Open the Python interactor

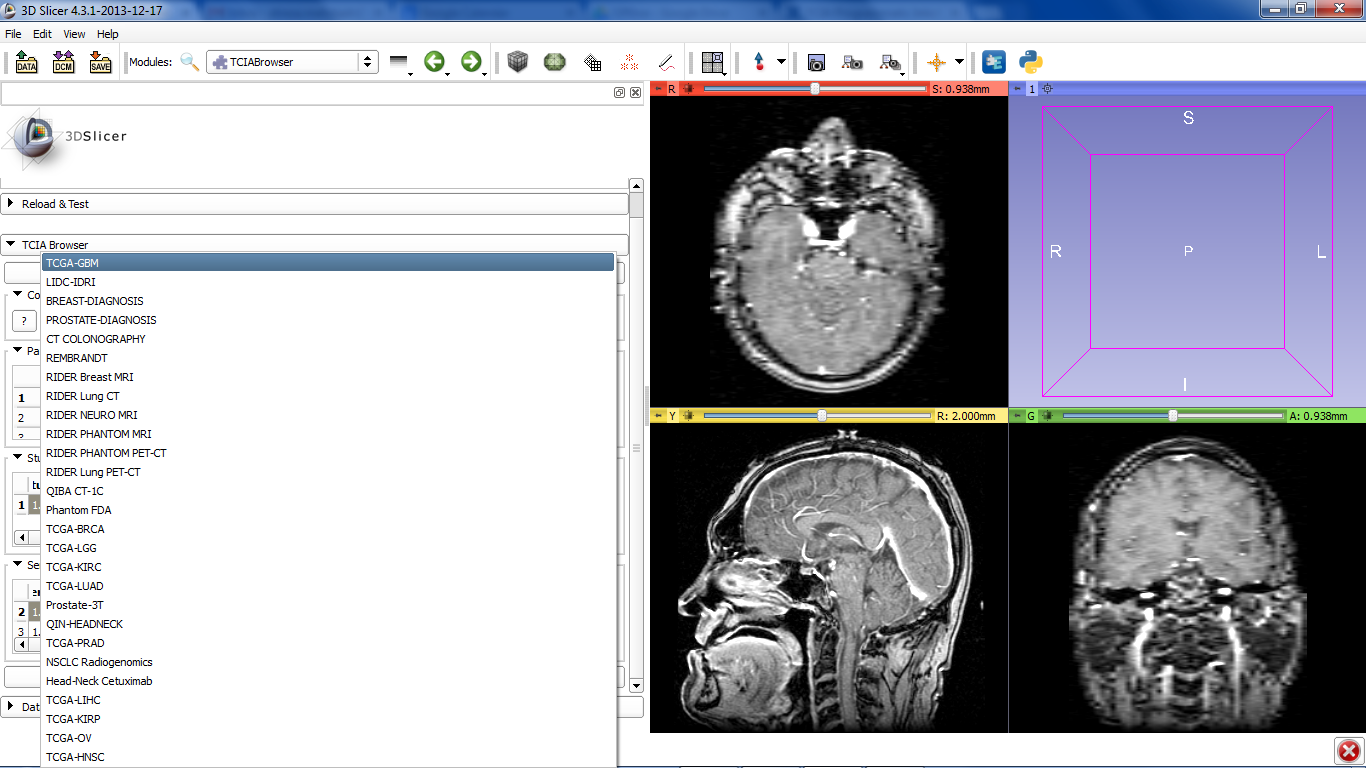pos(1031,62)
